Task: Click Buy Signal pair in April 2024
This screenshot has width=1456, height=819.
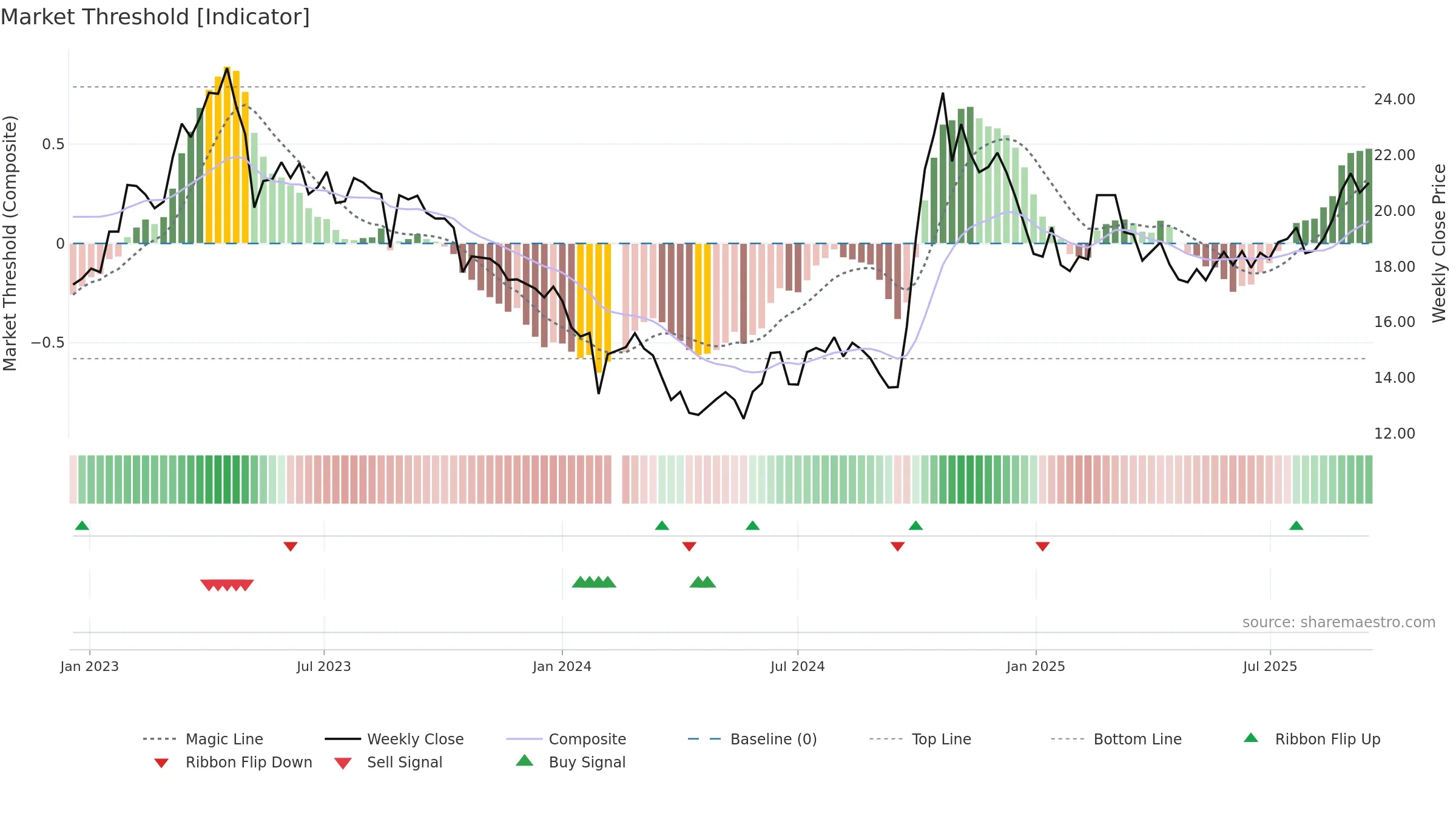Action: [x=703, y=582]
